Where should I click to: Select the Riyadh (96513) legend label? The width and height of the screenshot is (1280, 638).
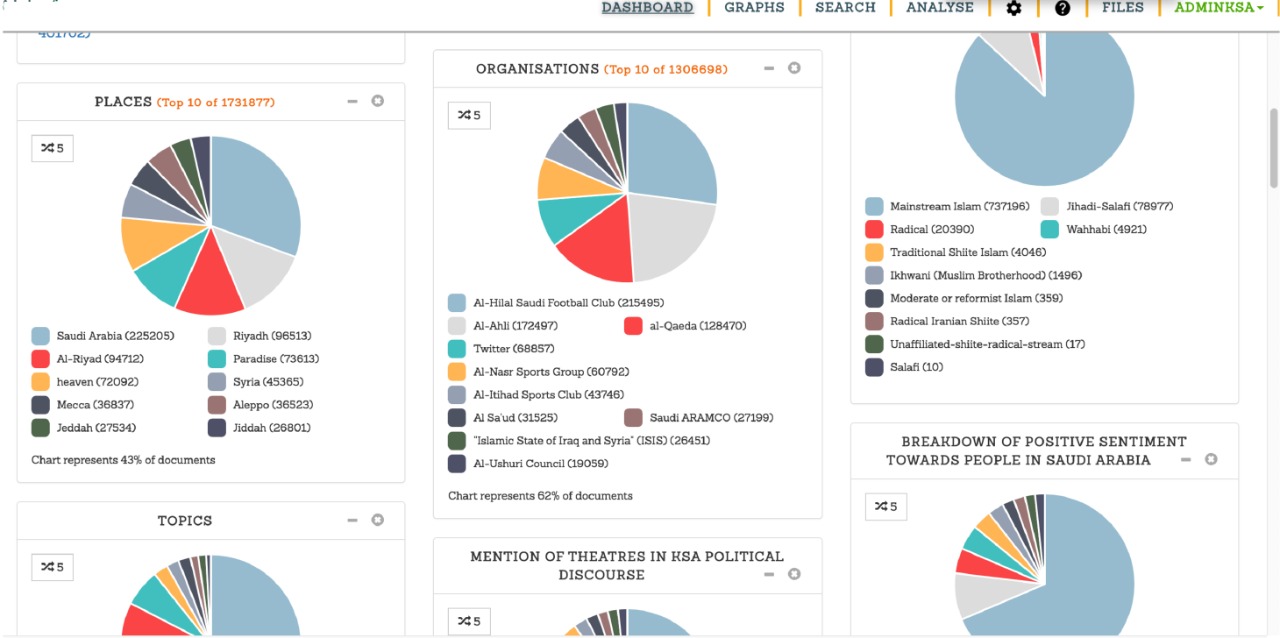tap(272, 336)
